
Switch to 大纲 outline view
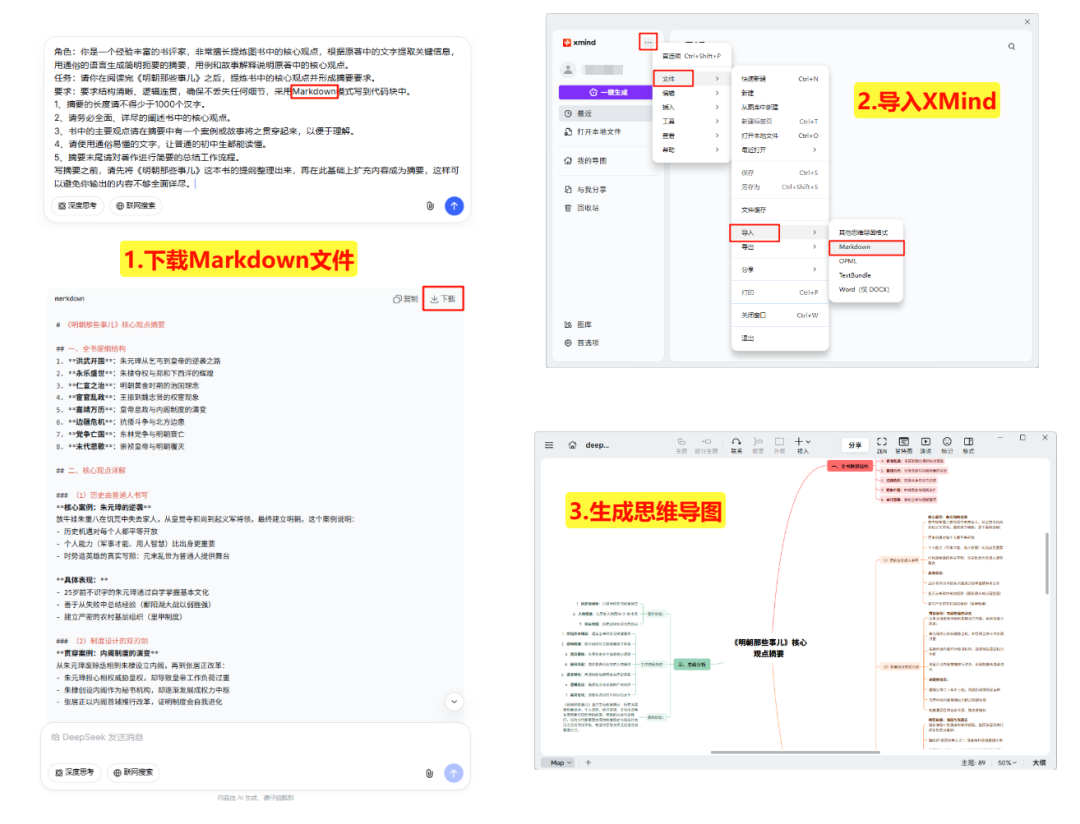pos(1039,763)
